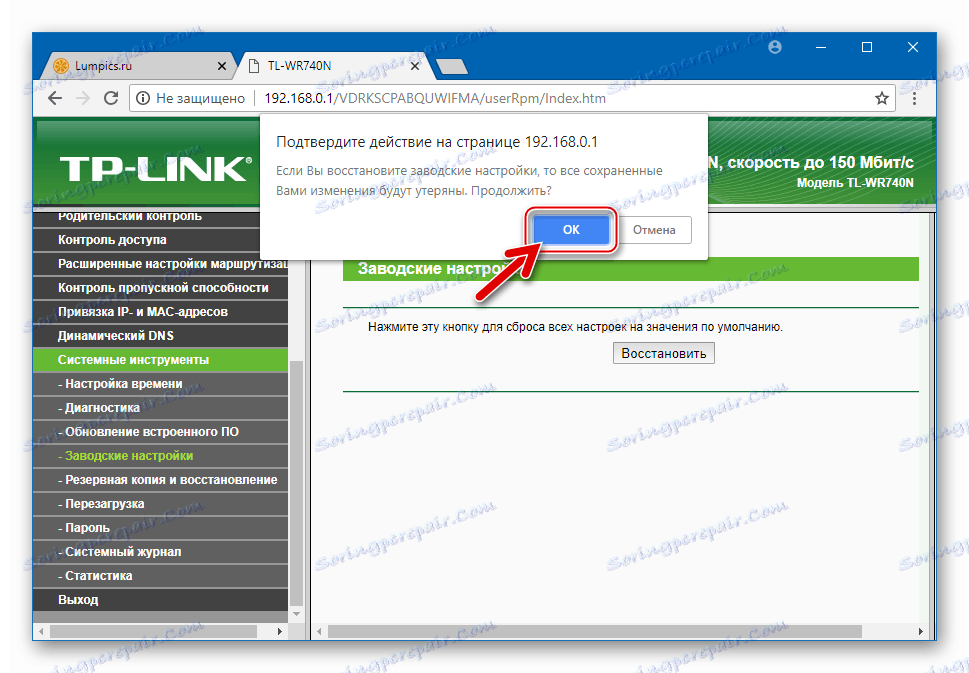Open Контроль пропускной способности item
The image size is (969, 673).
pyautogui.click(x=161, y=288)
